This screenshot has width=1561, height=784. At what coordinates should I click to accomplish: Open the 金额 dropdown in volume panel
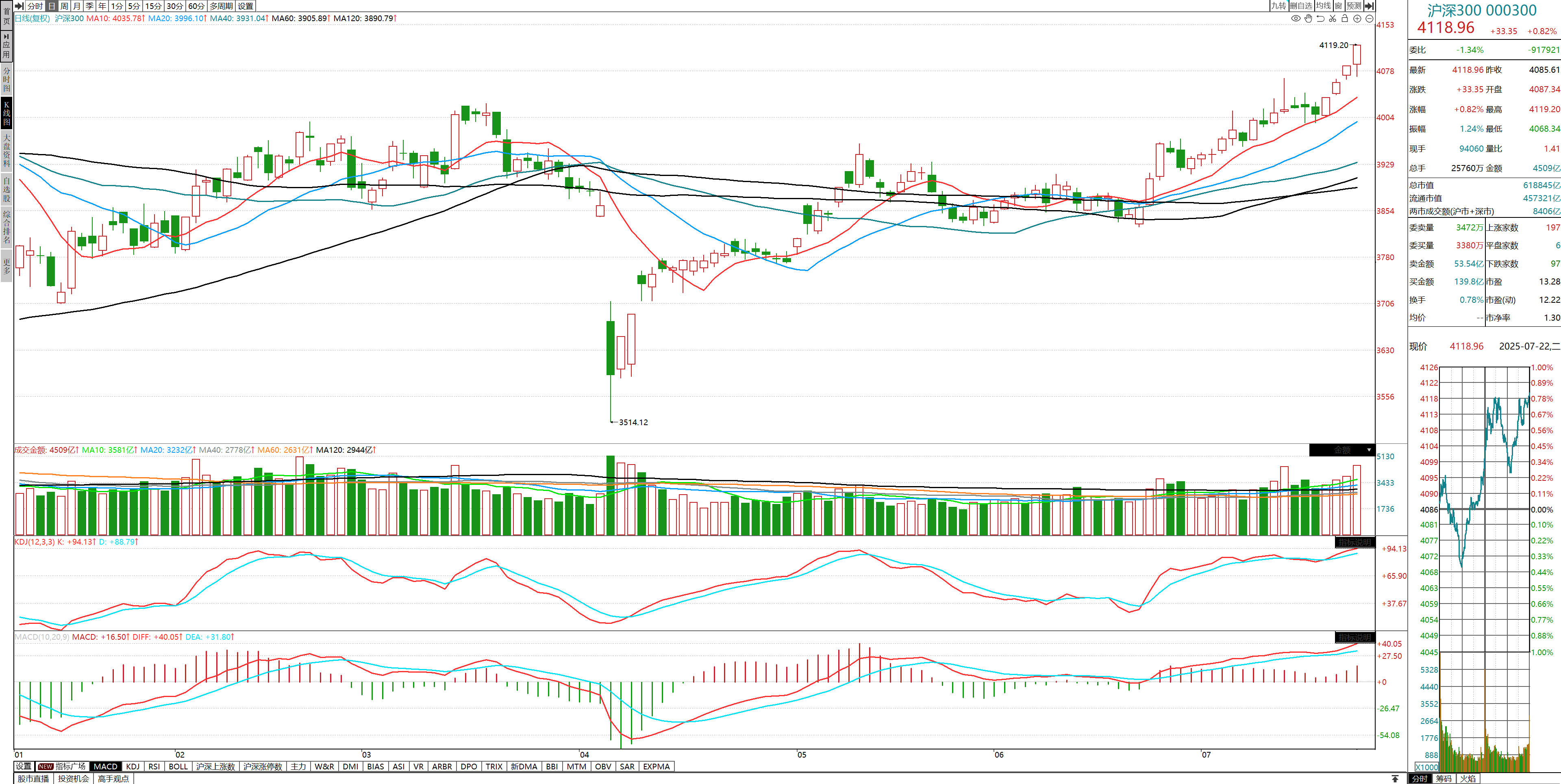[1369, 450]
